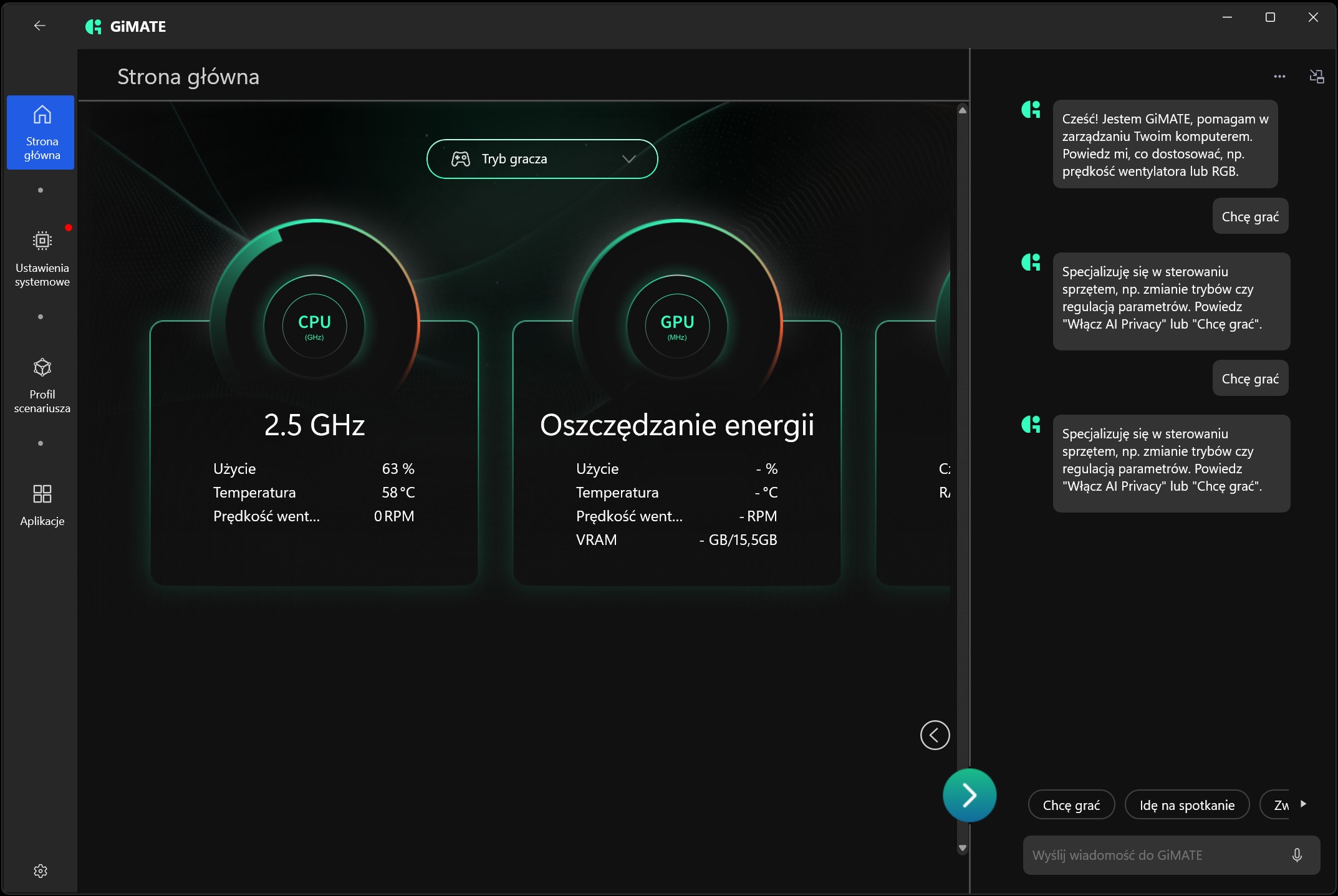Collapse the chat panel with the green arrow button
The width and height of the screenshot is (1338, 896).
(970, 795)
